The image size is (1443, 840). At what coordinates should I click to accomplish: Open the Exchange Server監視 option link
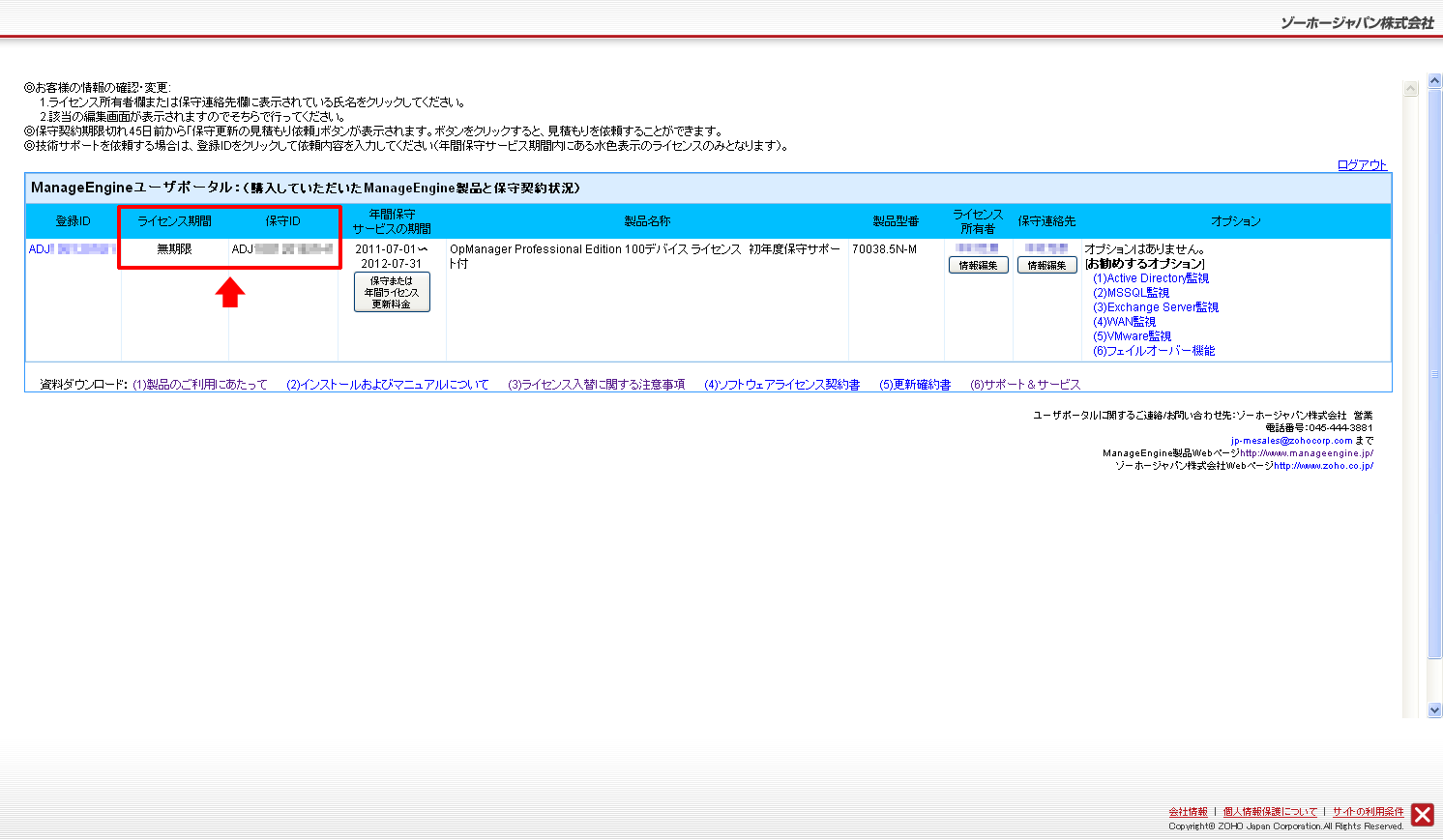1156,307
